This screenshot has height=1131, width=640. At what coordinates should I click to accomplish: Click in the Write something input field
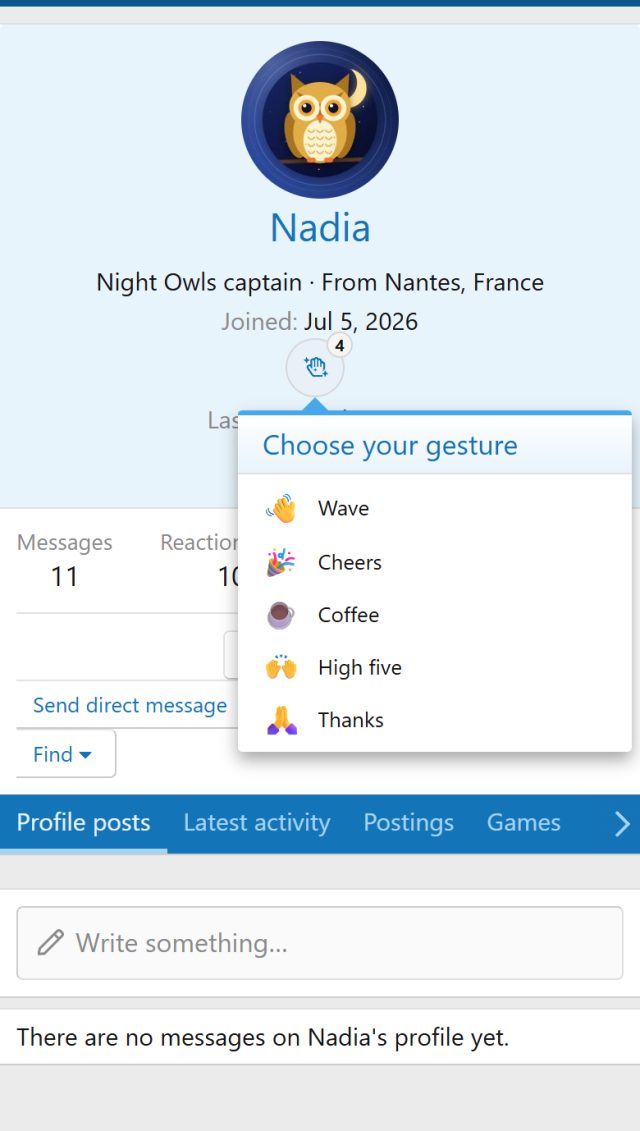320,943
